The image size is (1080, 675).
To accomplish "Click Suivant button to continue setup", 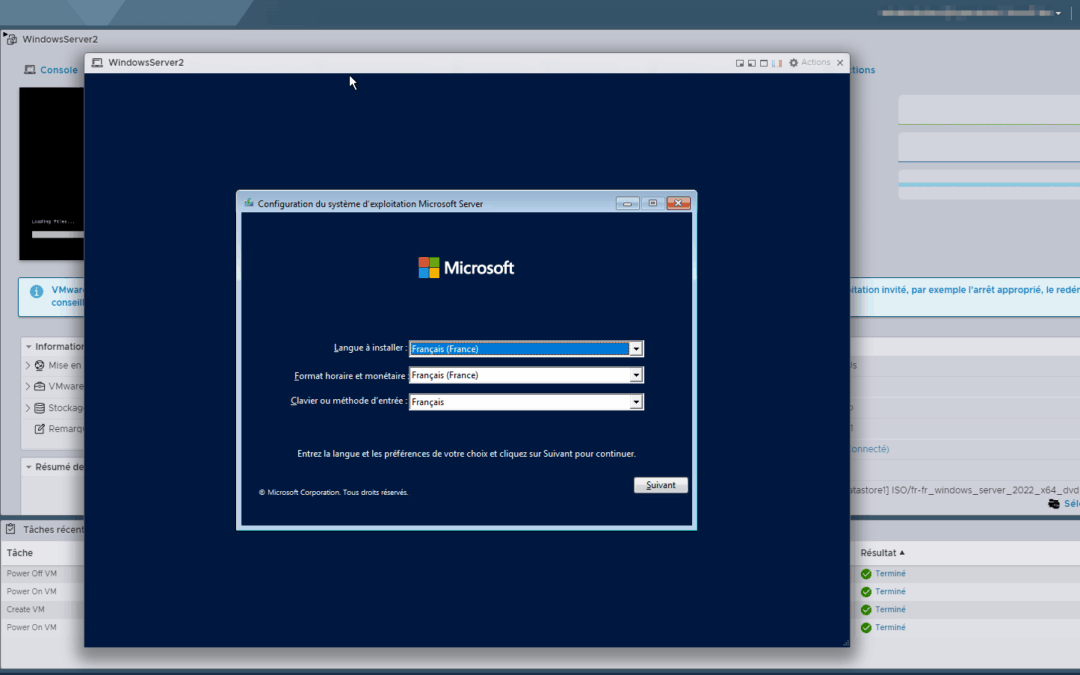I will coord(661,485).
